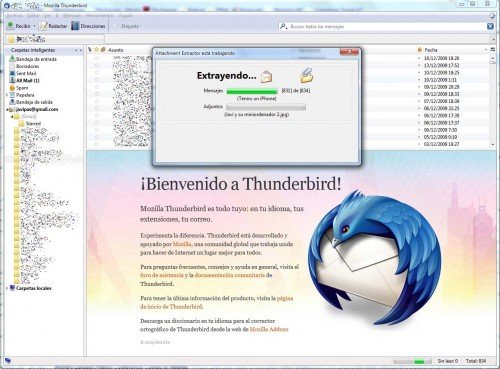
Task: Open the Direcciones address book icon
Action: [x=75, y=26]
